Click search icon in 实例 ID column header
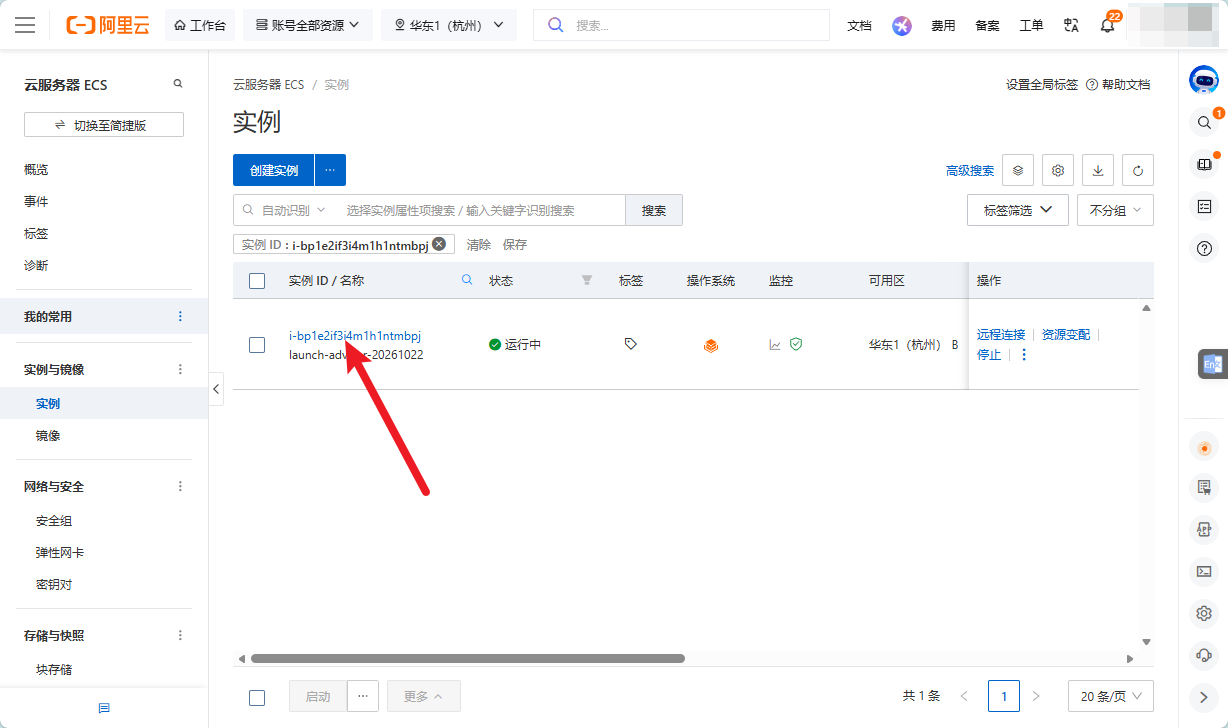1228x728 pixels. click(467, 280)
